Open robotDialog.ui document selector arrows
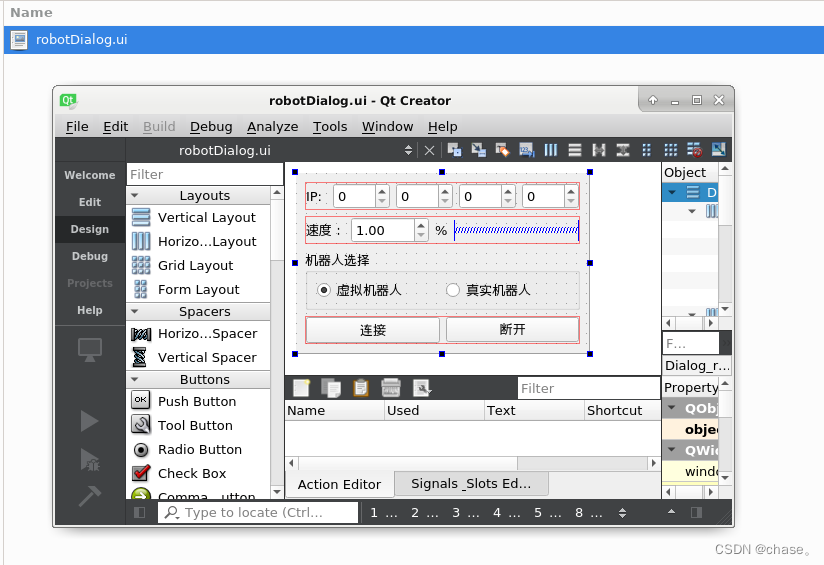 tap(408, 150)
